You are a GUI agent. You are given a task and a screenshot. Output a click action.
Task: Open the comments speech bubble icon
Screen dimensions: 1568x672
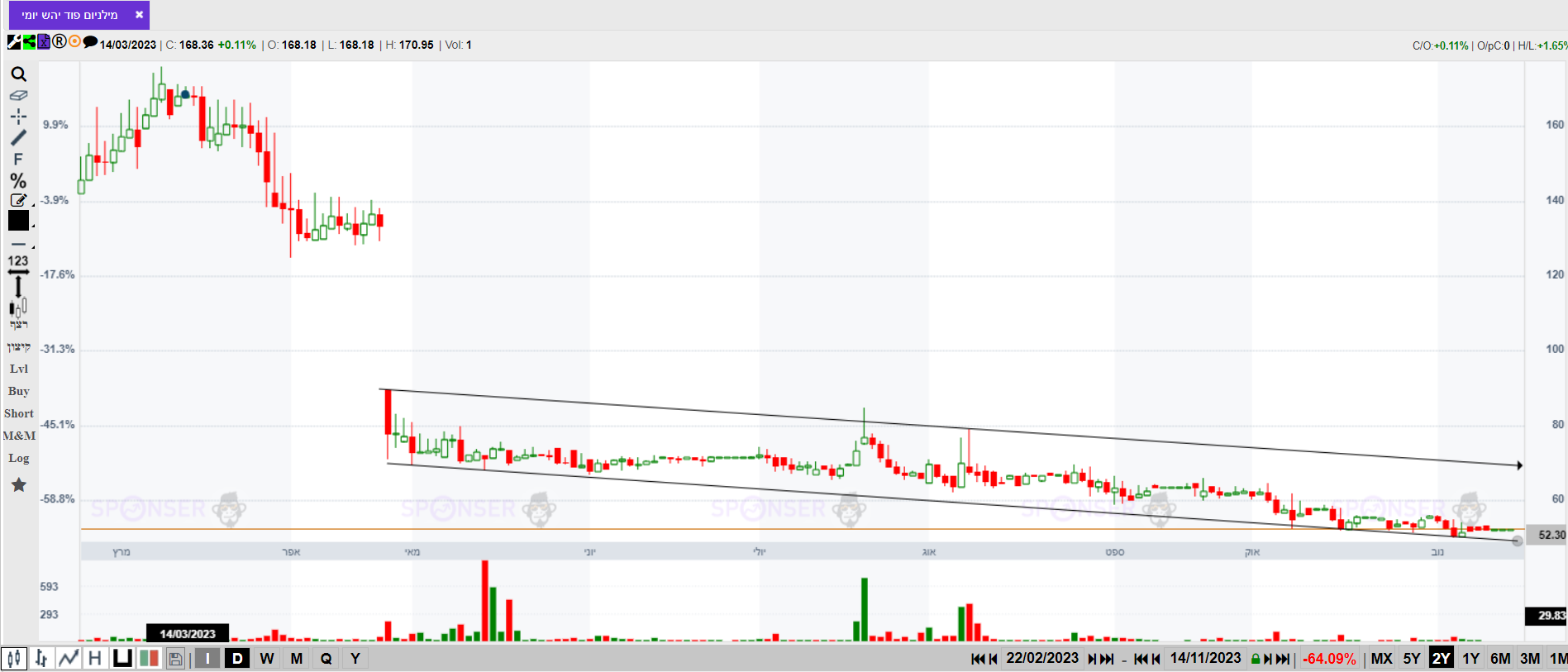(x=90, y=42)
